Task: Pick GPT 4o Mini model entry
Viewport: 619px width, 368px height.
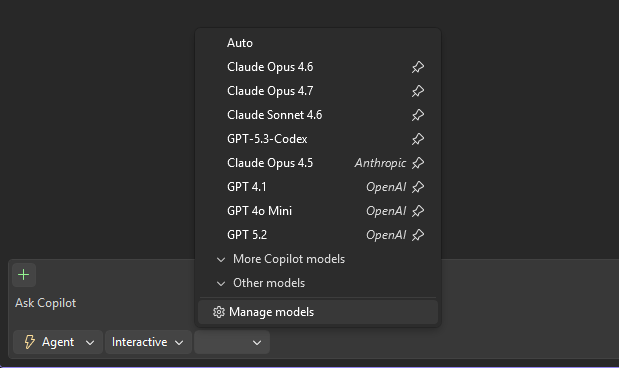Action: tap(318, 211)
